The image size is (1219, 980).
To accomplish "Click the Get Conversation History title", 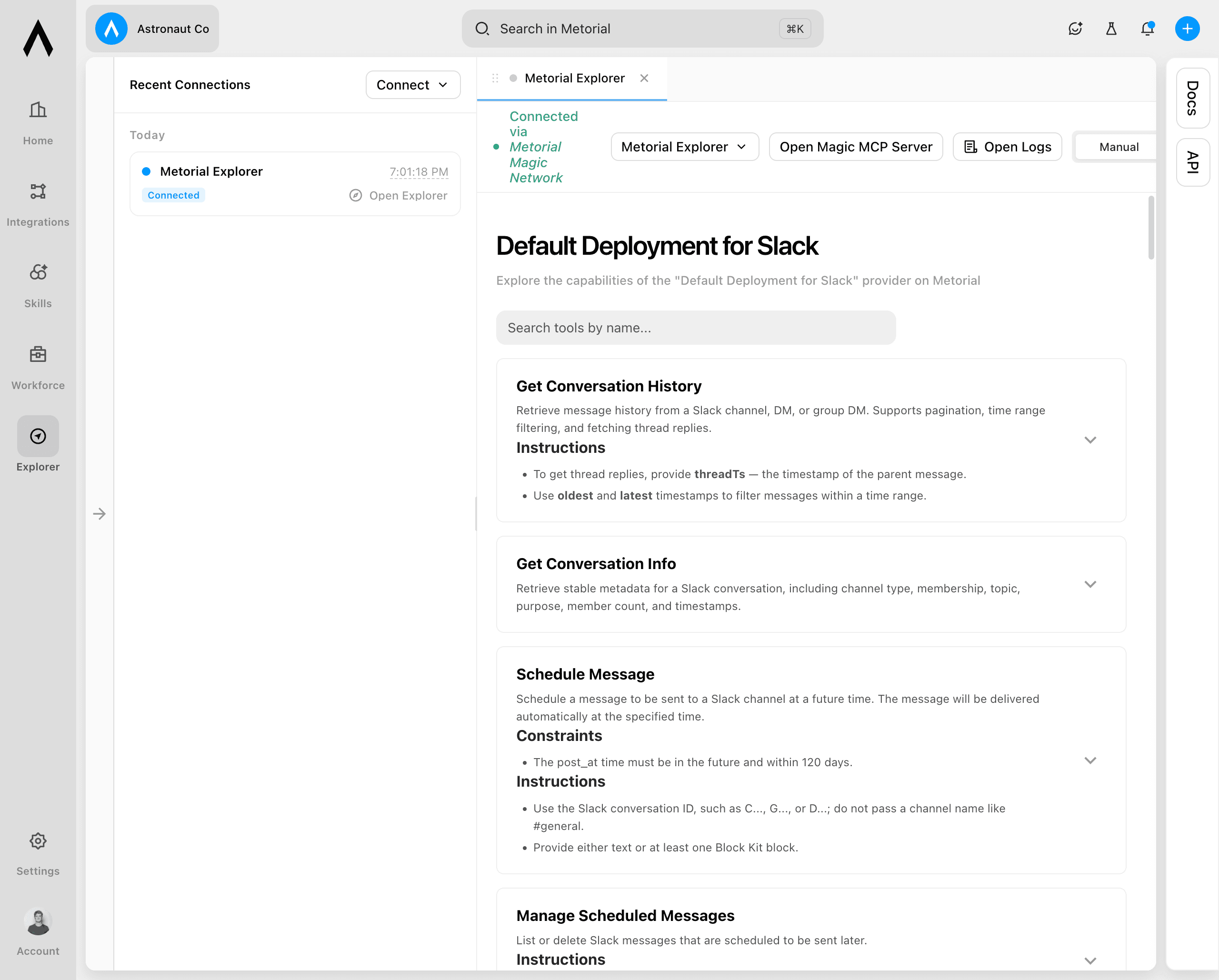I will (x=609, y=386).
